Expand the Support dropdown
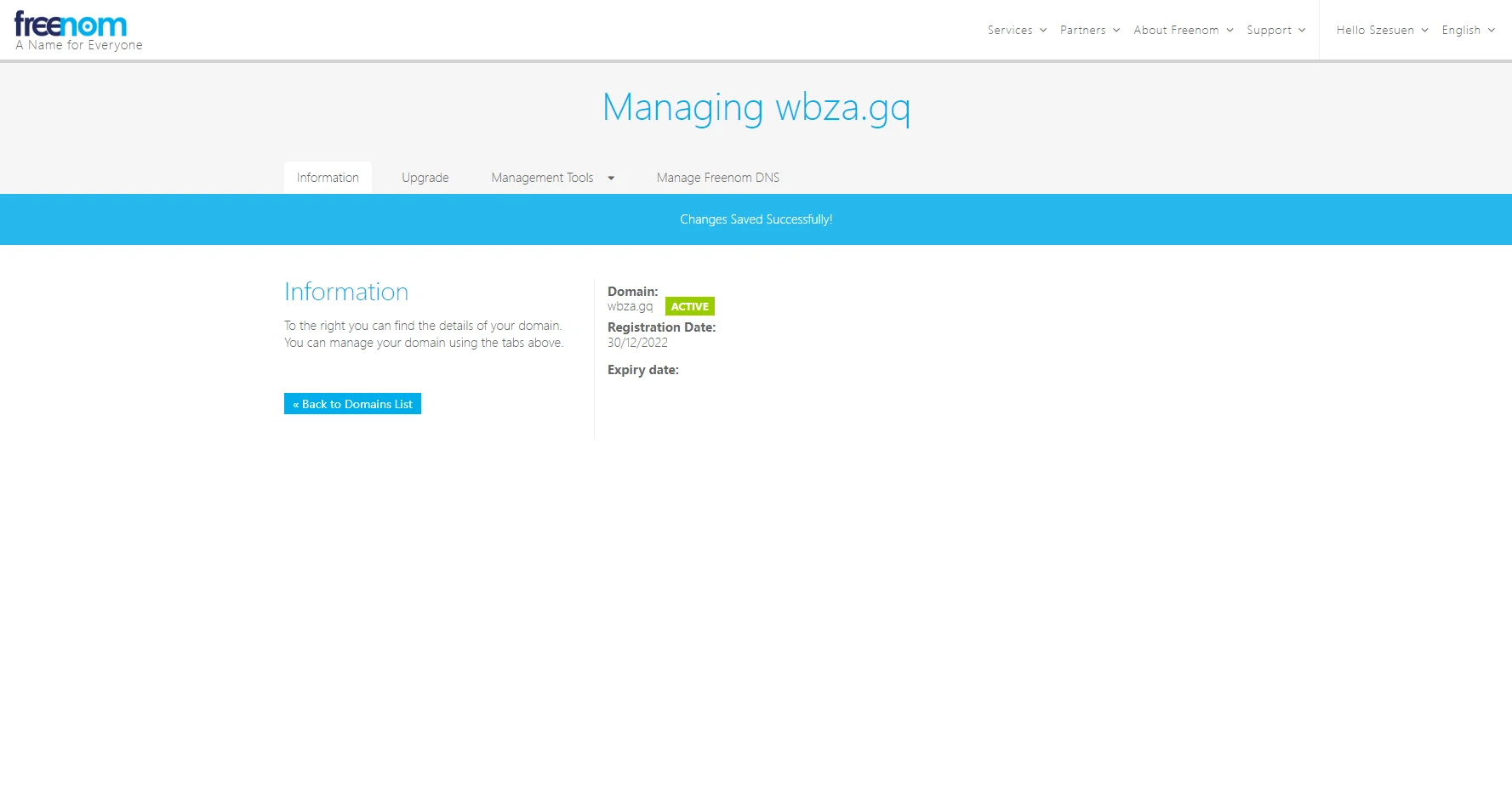 click(x=1269, y=30)
